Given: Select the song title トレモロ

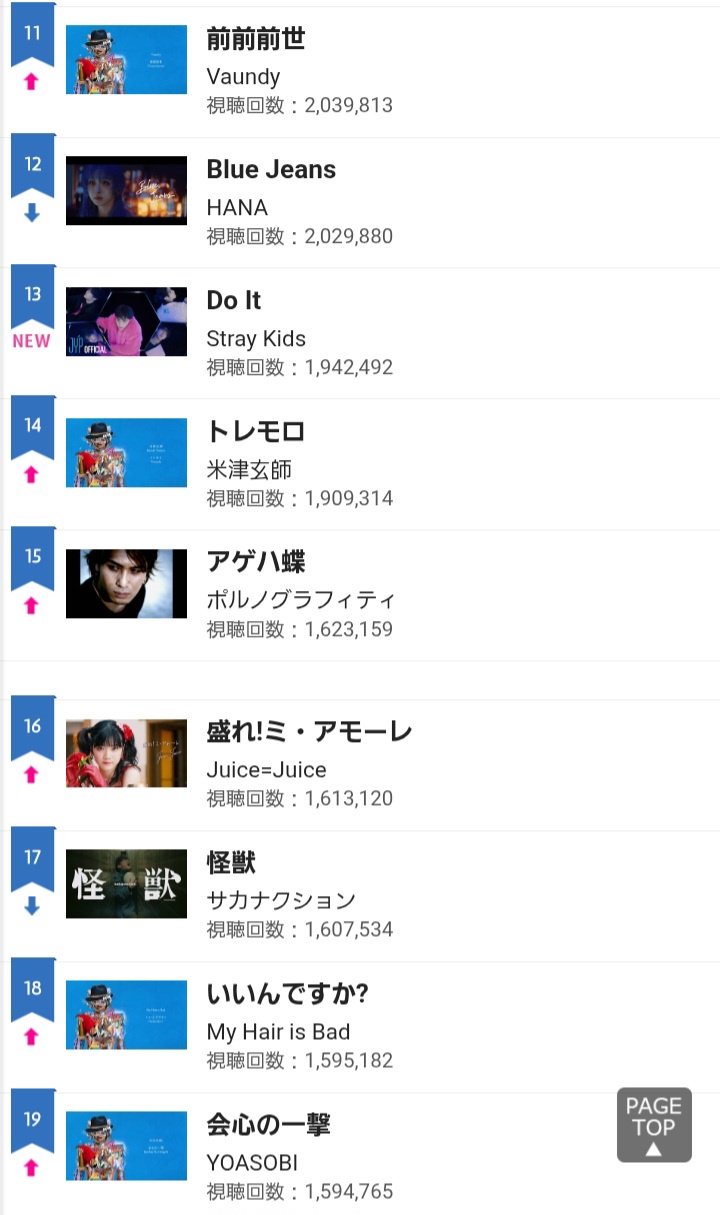Looking at the screenshot, I should click(255, 432).
